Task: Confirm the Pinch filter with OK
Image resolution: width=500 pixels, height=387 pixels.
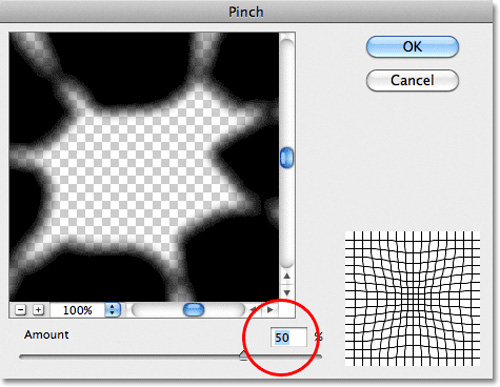Action: (412, 47)
